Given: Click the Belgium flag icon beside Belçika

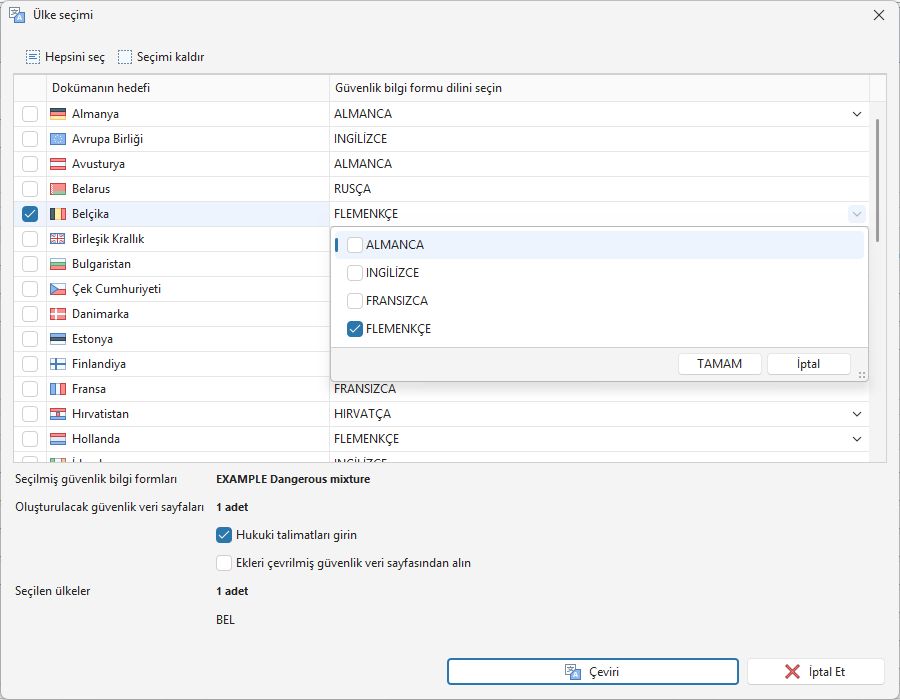Looking at the screenshot, I should point(58,214).
